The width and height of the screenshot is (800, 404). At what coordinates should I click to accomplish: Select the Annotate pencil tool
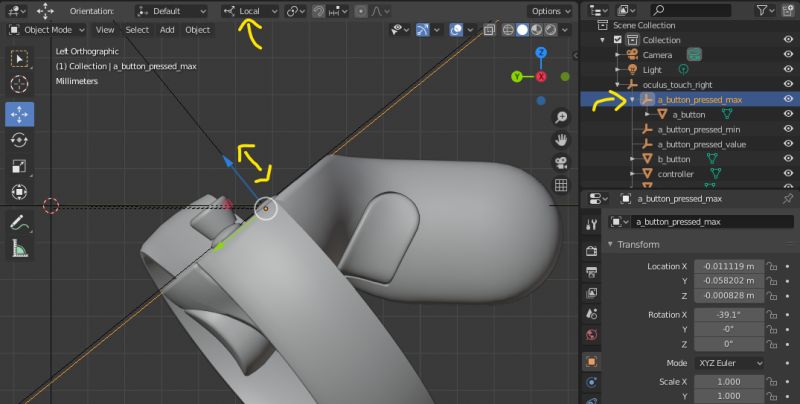tap(19, 222)
